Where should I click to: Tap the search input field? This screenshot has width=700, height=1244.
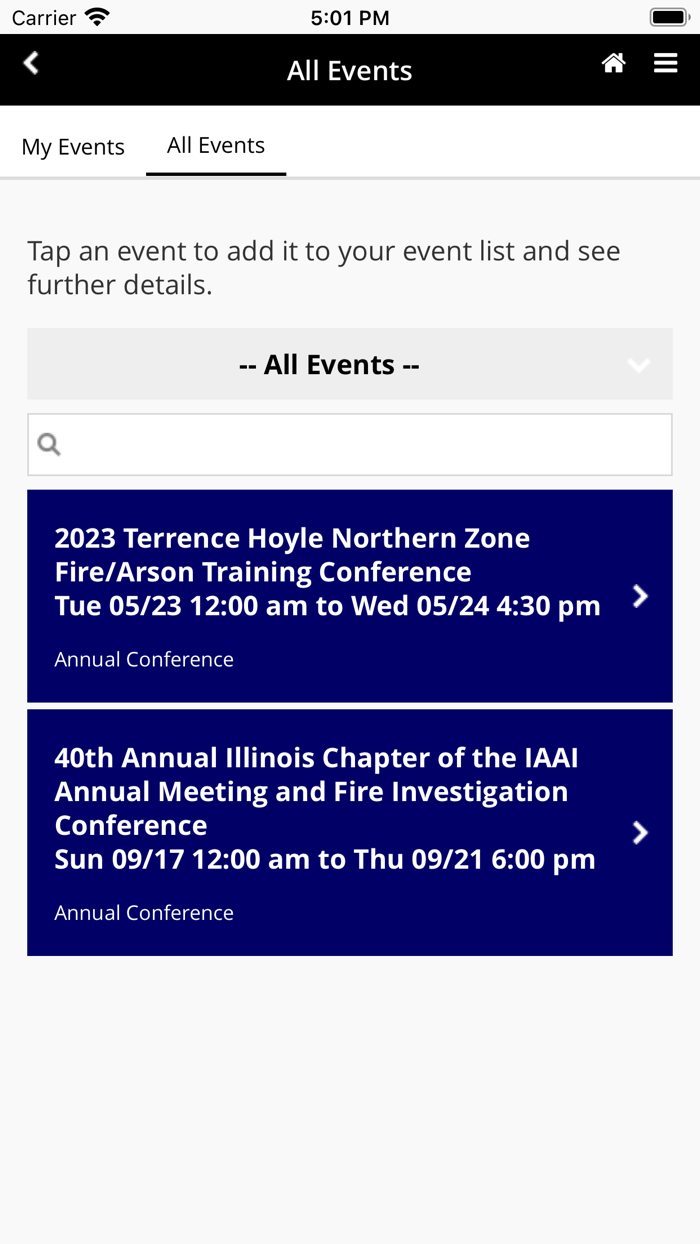[x=350, y=443]
